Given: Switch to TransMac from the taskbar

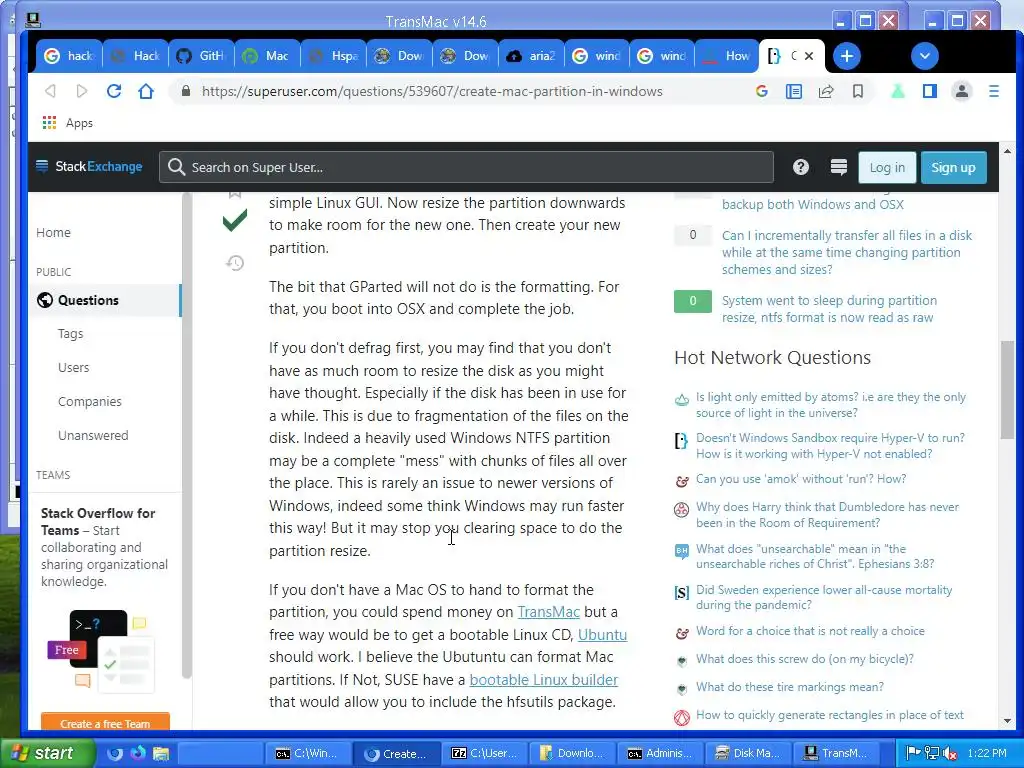Looking at the screenshot, I should [x=837, y=753].
